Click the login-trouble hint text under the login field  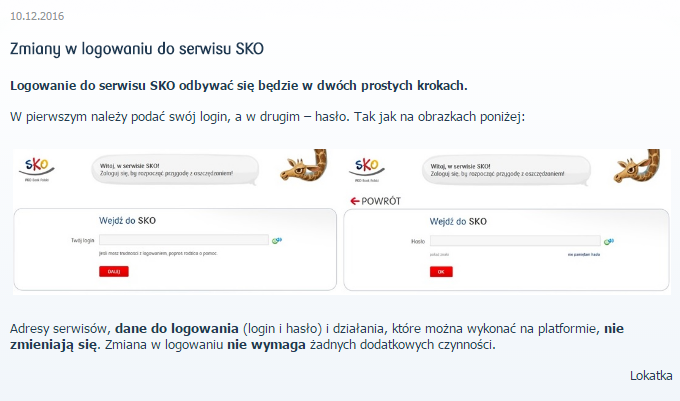[x=158, y=253]
